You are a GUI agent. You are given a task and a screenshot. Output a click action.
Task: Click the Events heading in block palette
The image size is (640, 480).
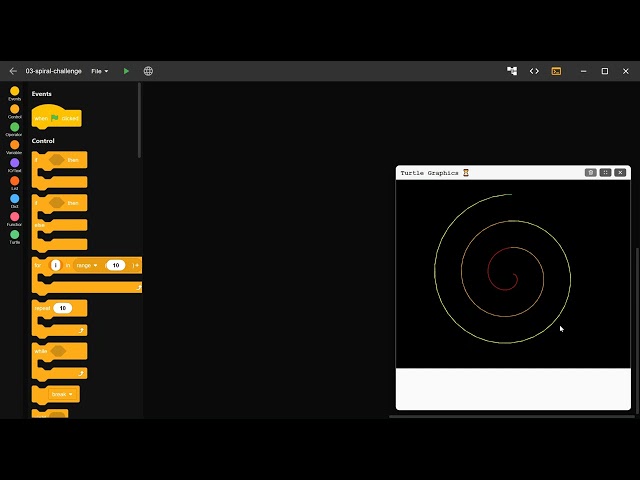pos(42,94)
